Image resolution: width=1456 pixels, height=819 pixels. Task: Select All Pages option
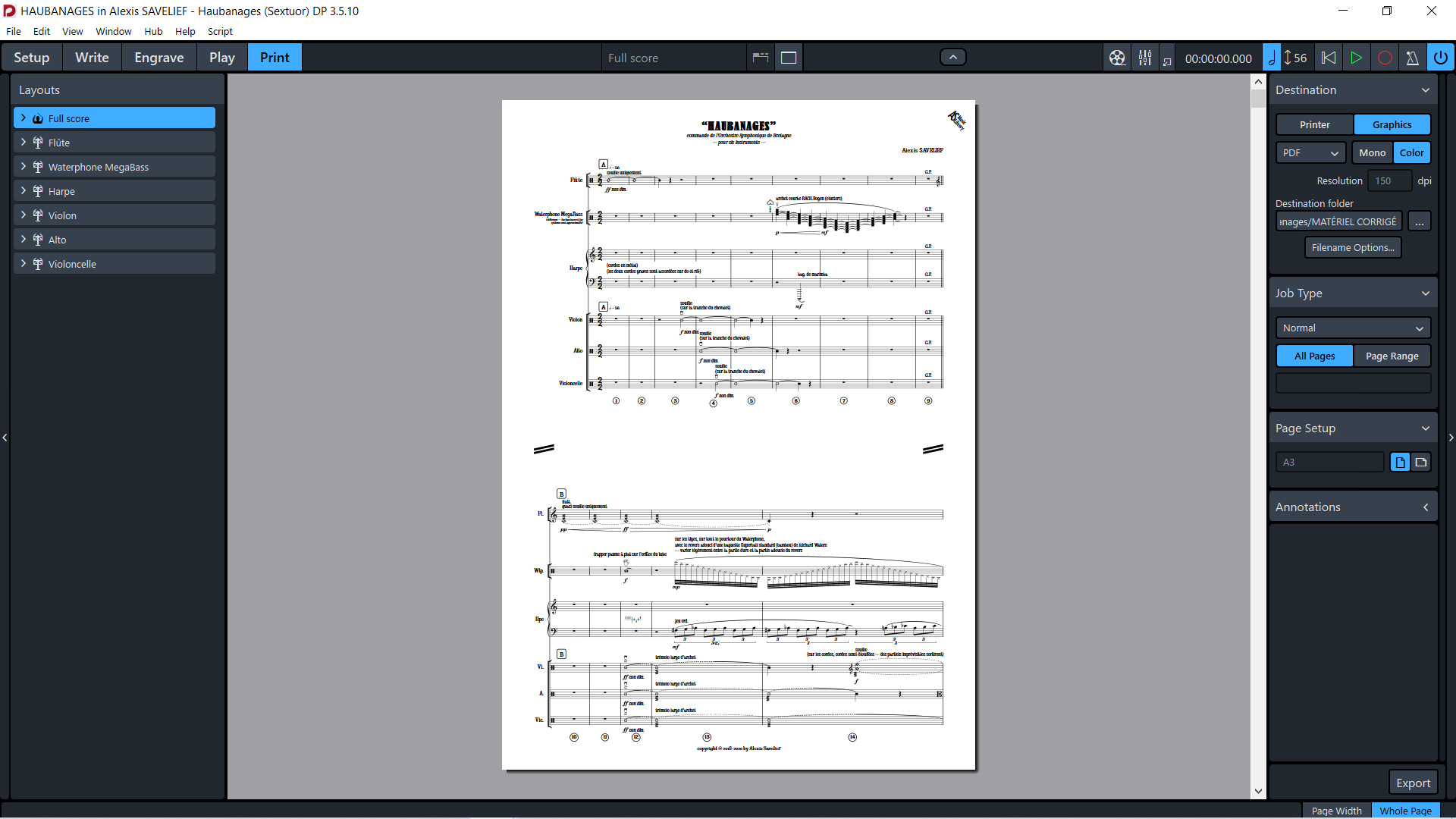tap(1315, 356)
